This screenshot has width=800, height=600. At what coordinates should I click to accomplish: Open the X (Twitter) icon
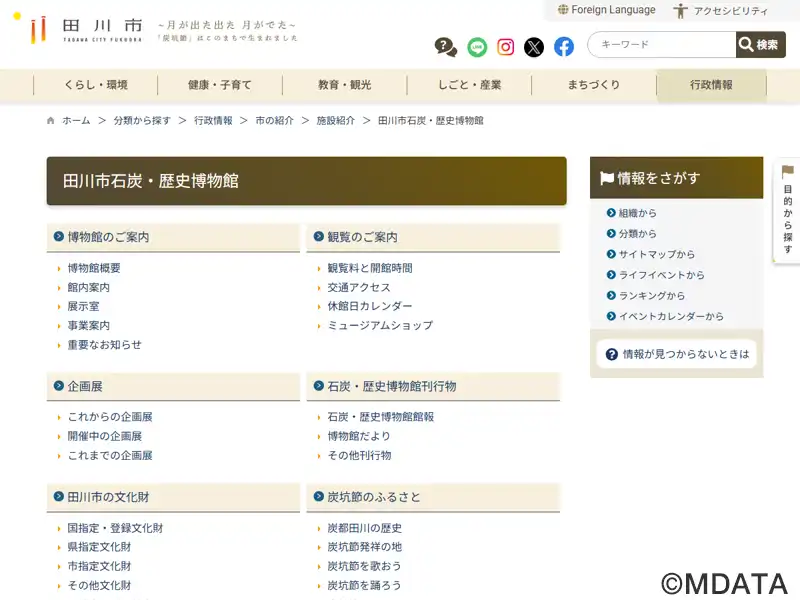(534, 46)
